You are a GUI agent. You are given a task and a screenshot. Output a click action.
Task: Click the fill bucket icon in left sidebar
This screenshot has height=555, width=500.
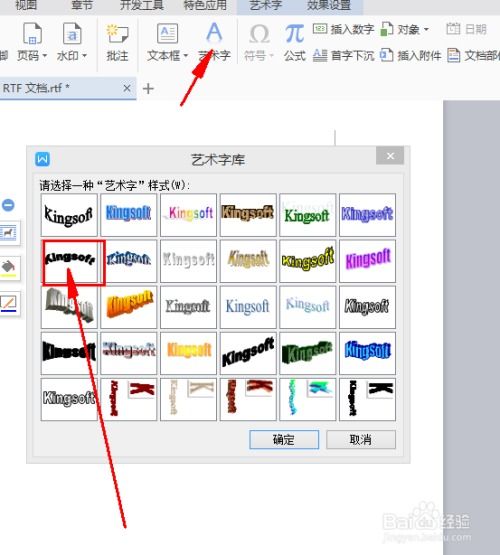click(x=9, y=268)
